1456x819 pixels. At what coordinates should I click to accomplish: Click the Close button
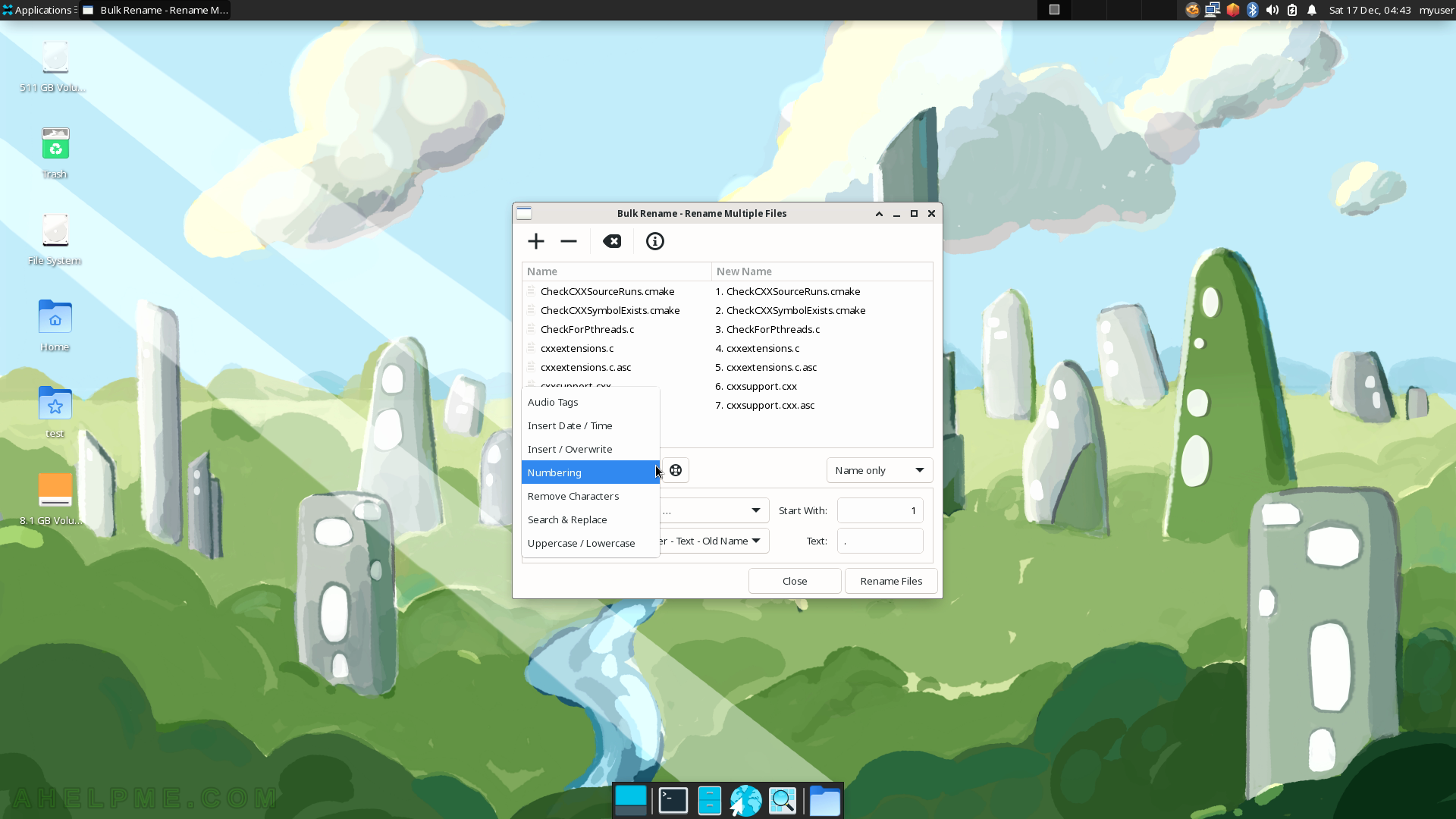point(795,581)
